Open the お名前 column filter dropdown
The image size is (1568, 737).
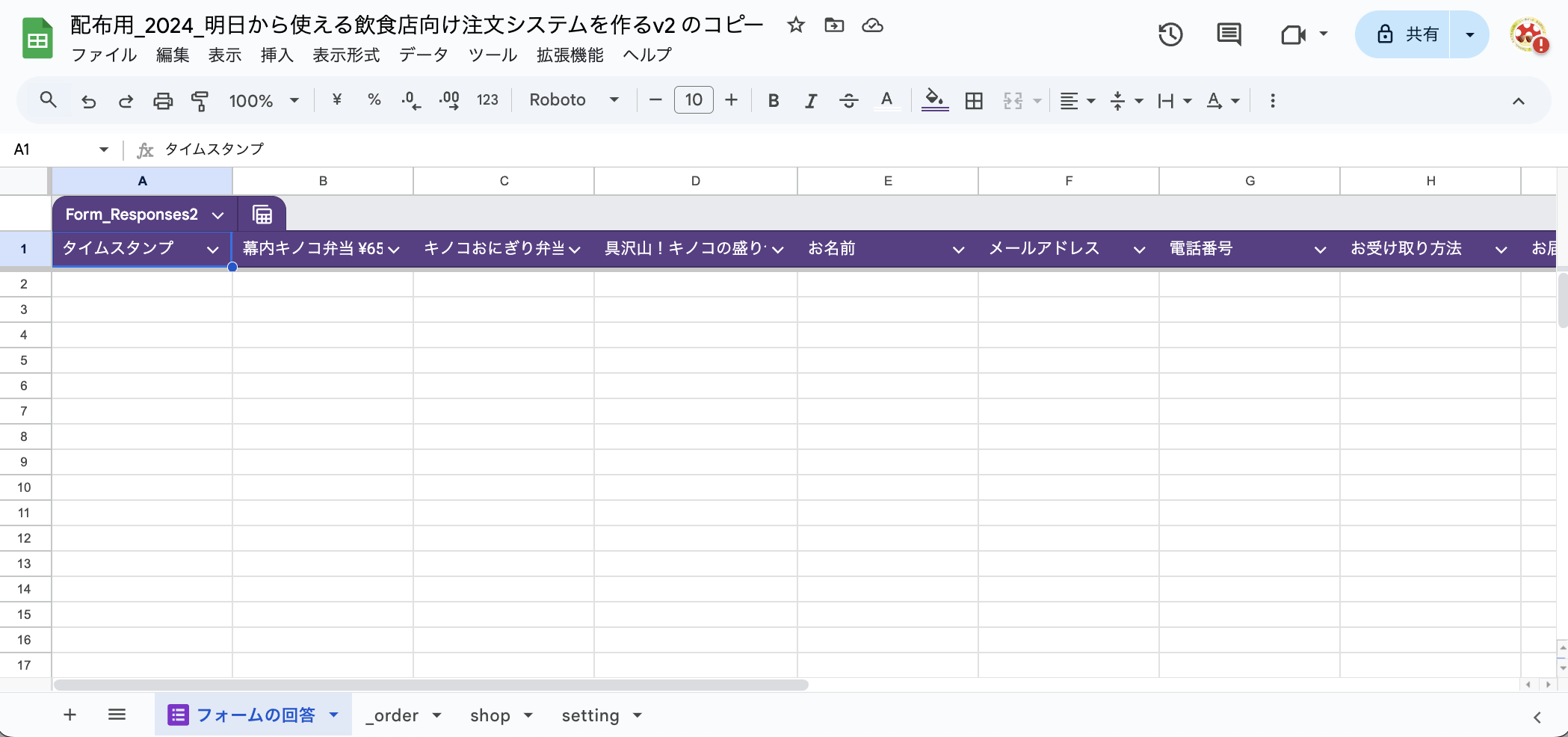959,250
